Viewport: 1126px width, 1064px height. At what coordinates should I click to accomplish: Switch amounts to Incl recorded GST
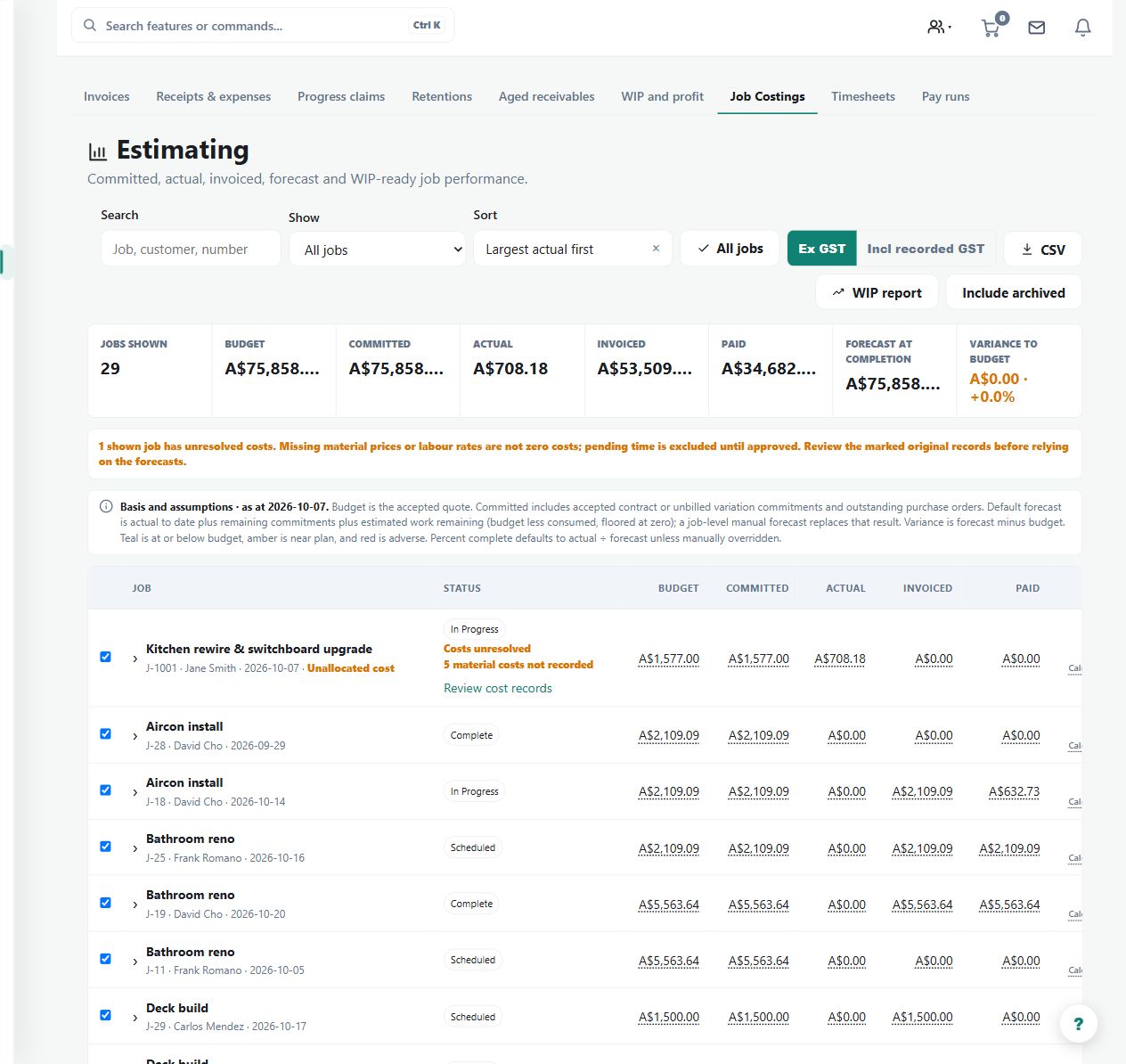click(926, 249)
